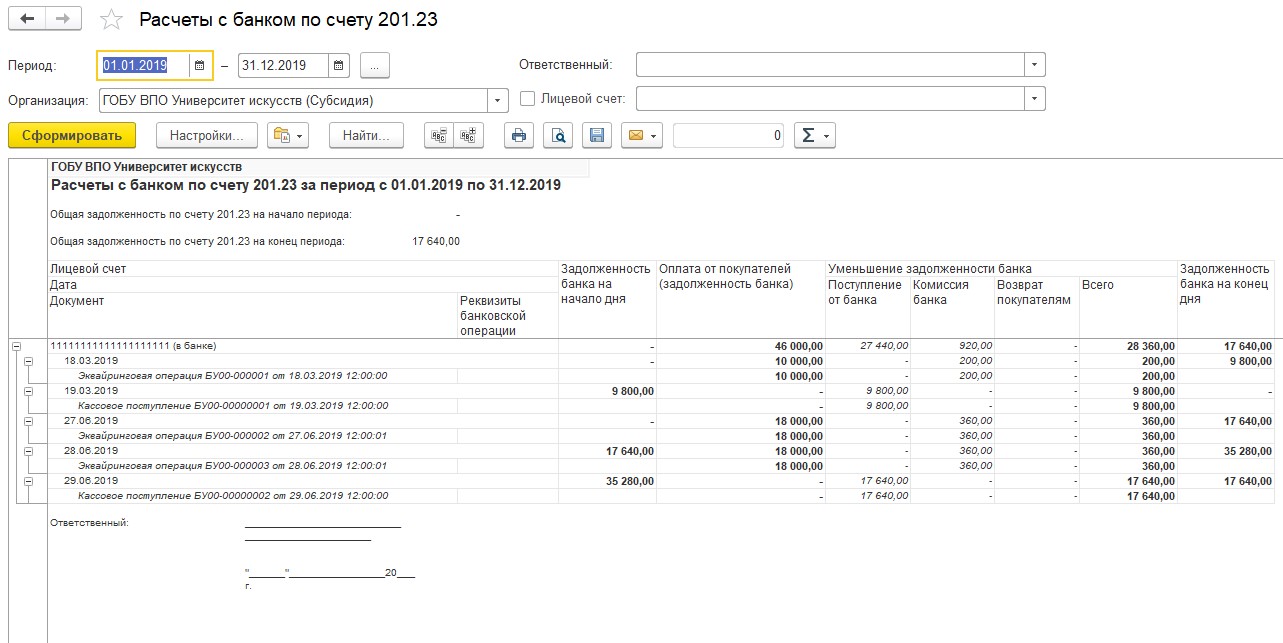Open print preview icon
Viewport: 1283px width, 643px height.
tap(558, 135)
